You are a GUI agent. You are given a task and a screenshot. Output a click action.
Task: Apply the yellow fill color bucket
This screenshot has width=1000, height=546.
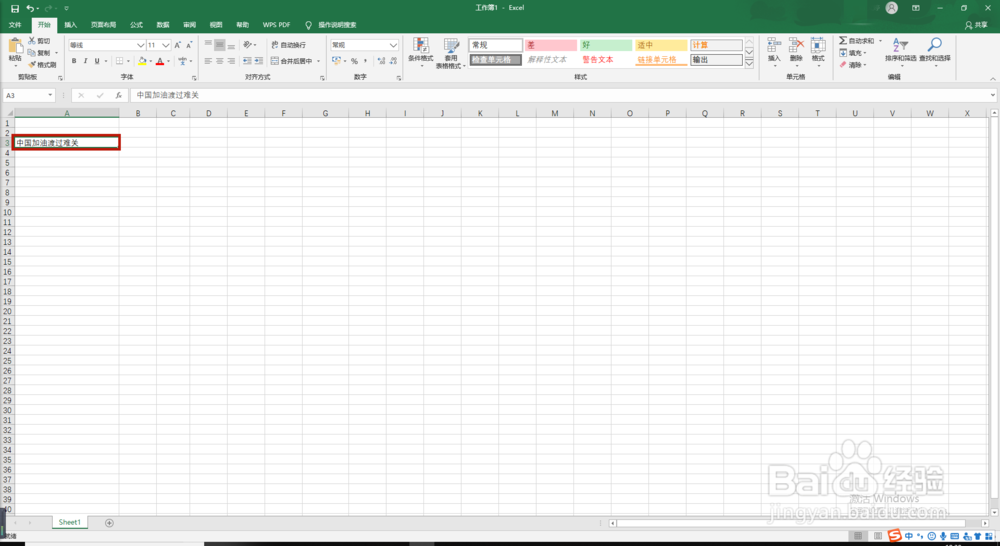(x=142, y=61)
